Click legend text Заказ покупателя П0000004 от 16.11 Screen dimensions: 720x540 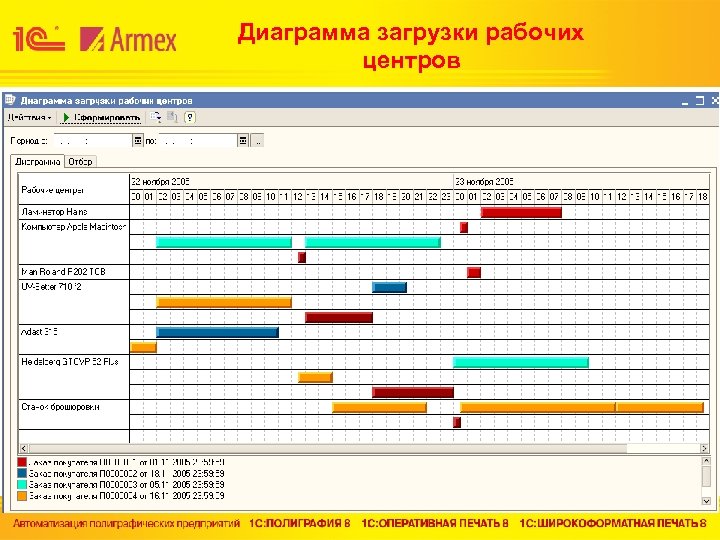click(x=127, y=496)
